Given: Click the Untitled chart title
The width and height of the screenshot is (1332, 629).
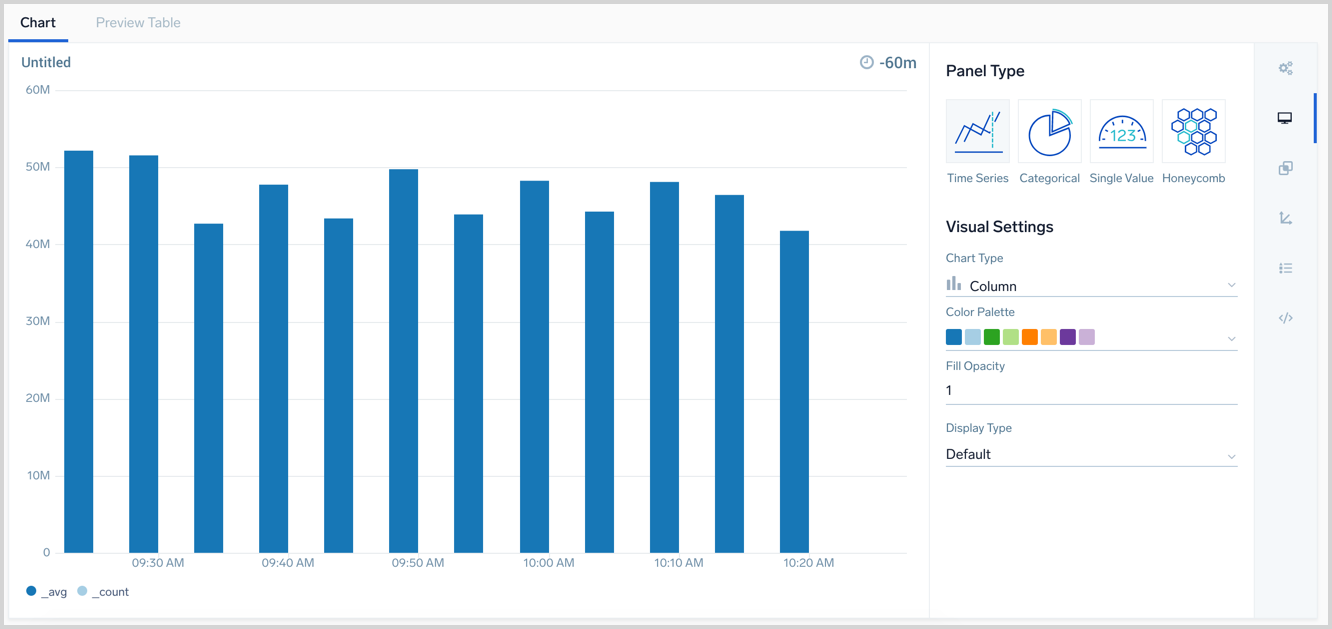Looking at the screenshot, I should (46, 62).
